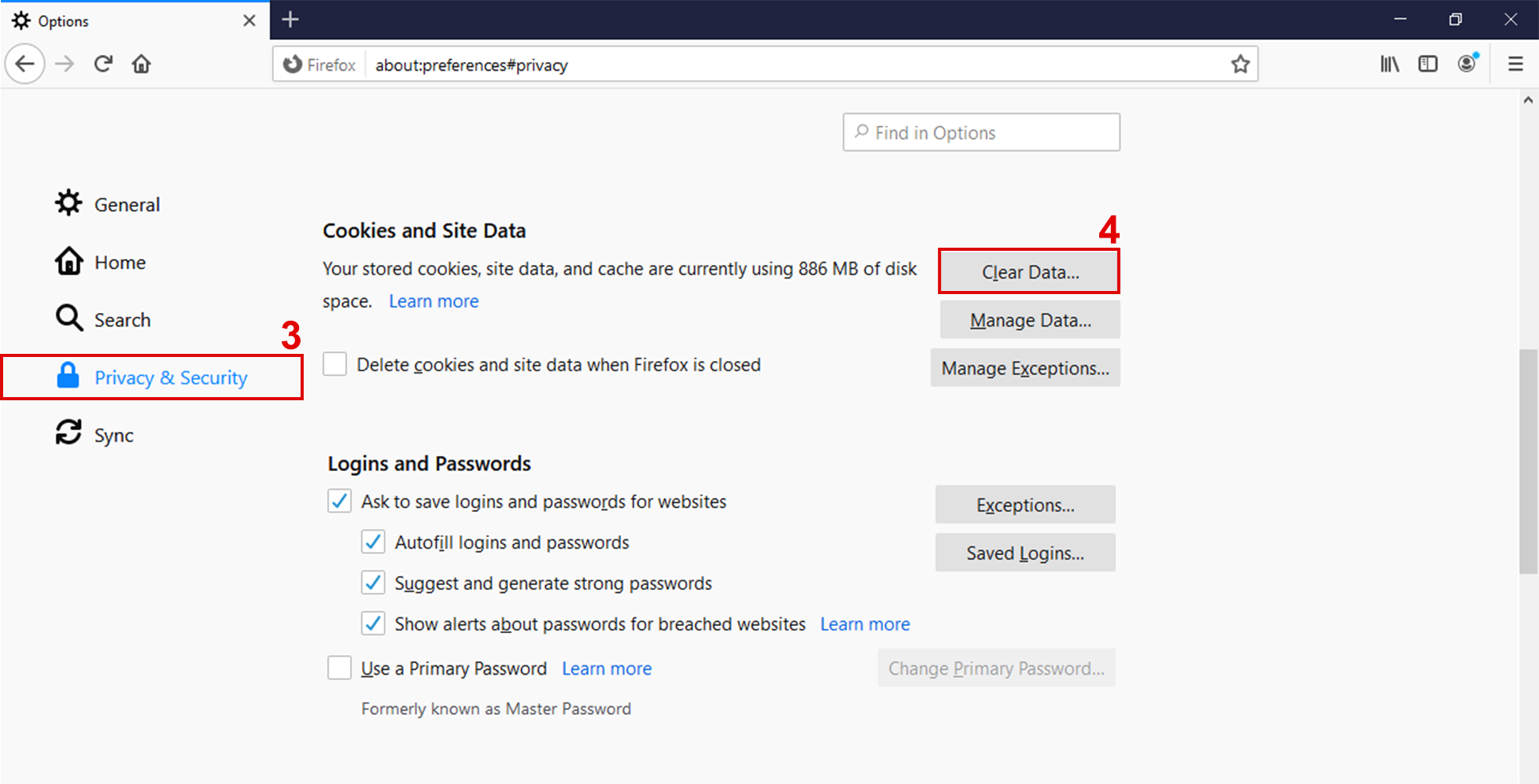This screenshot has height=784, width=1539.
Task: Open the Library icon in toolbar
Action: click(1390, 64)
